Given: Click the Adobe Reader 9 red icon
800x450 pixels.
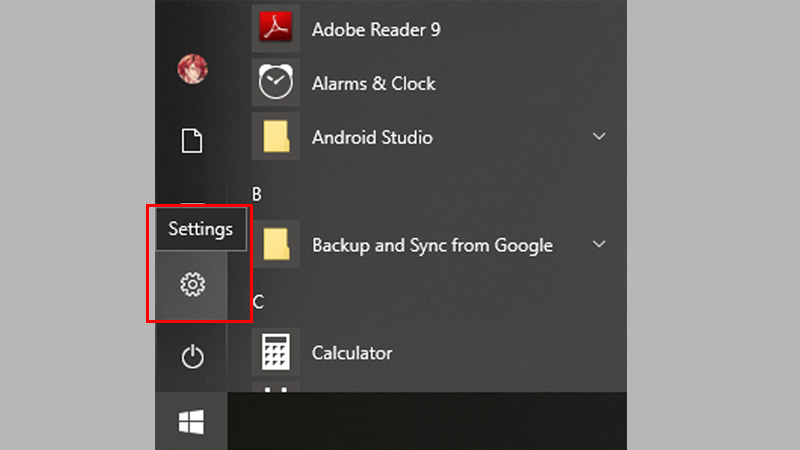Looking at the screenshot, I should [x=276, y=28].
